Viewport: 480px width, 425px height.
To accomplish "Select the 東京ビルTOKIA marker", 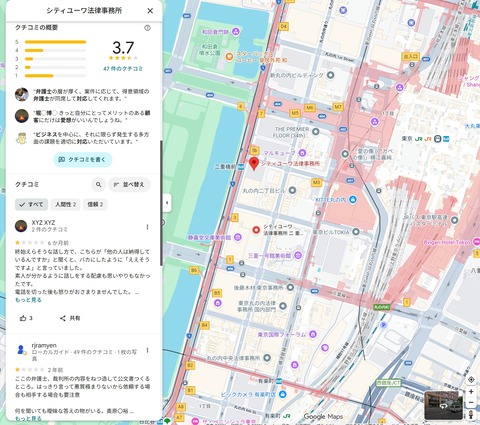I will [x=356, y=232].
